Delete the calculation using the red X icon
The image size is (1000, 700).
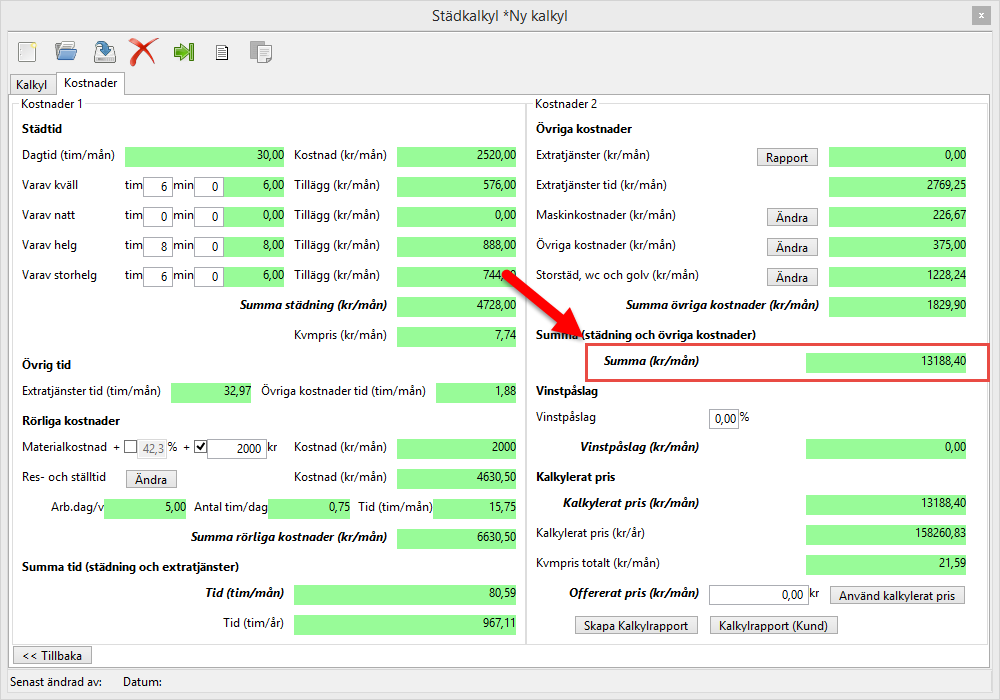click(143, 51)
